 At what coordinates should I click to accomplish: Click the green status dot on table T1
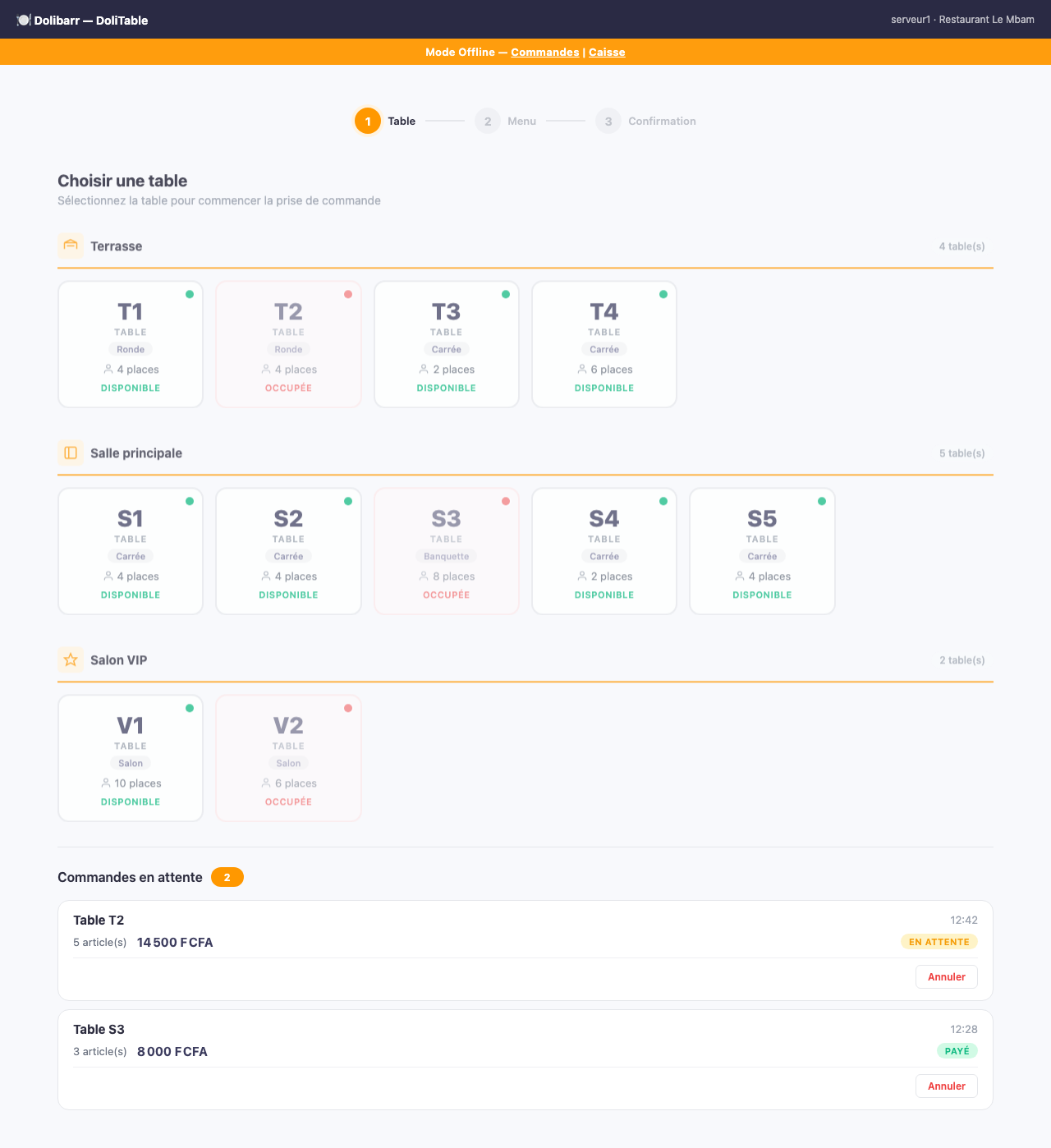click(x=190, y=294)
